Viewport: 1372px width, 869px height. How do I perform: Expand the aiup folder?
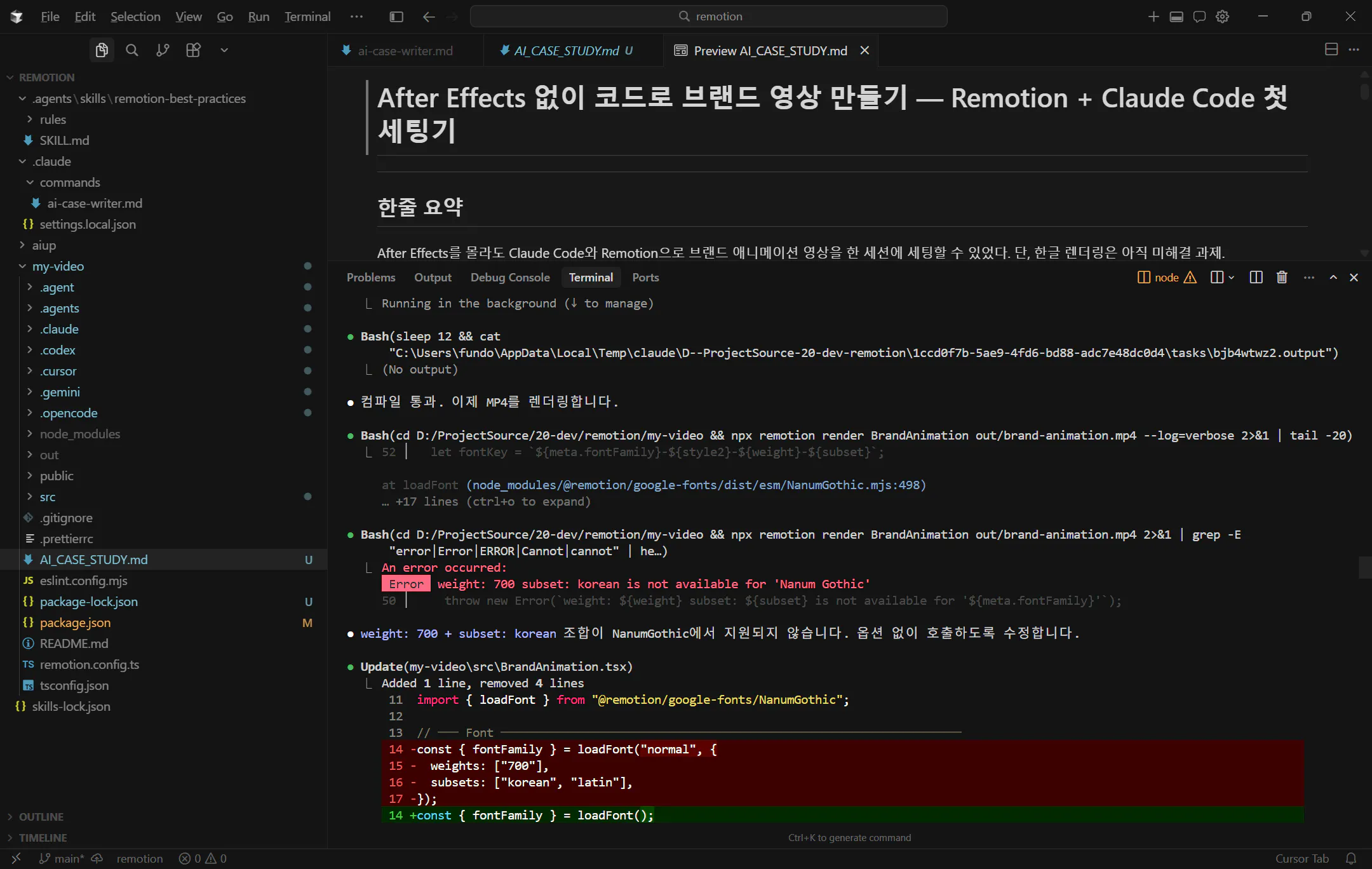44,245
